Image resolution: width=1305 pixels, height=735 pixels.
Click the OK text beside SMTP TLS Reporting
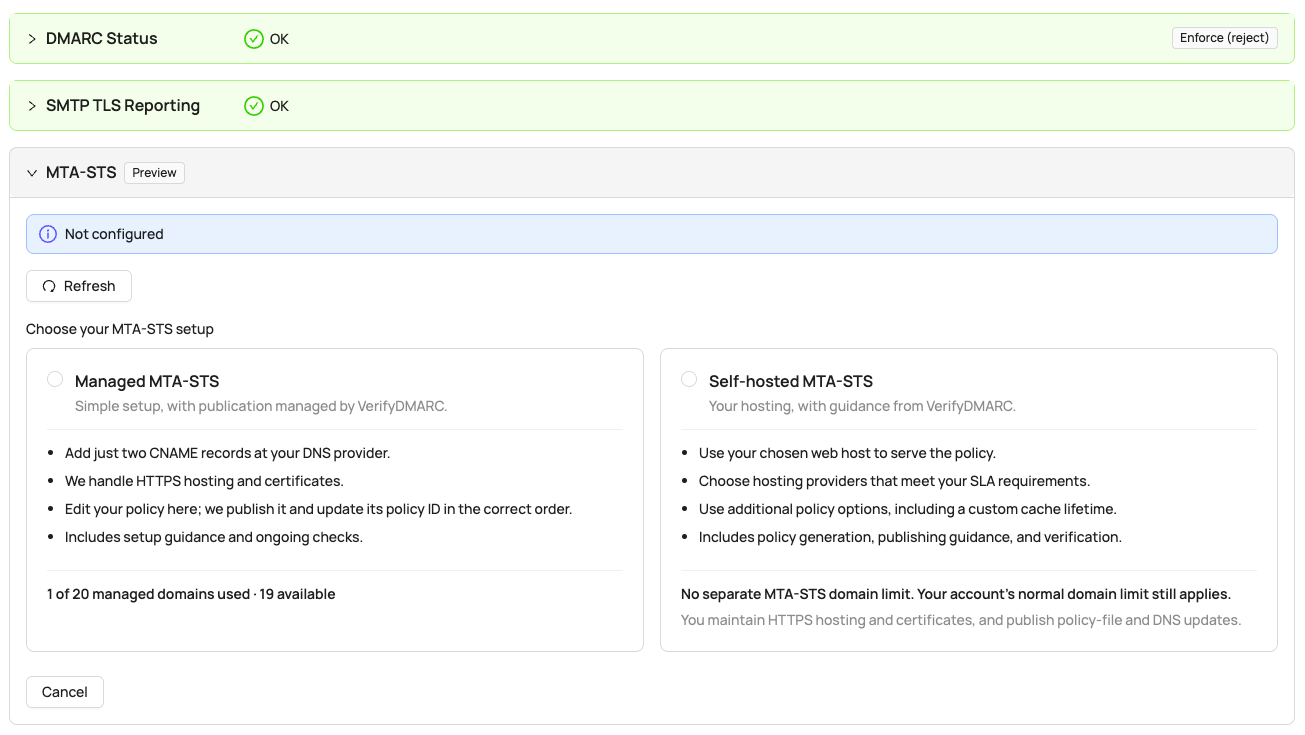pos(279,106)
